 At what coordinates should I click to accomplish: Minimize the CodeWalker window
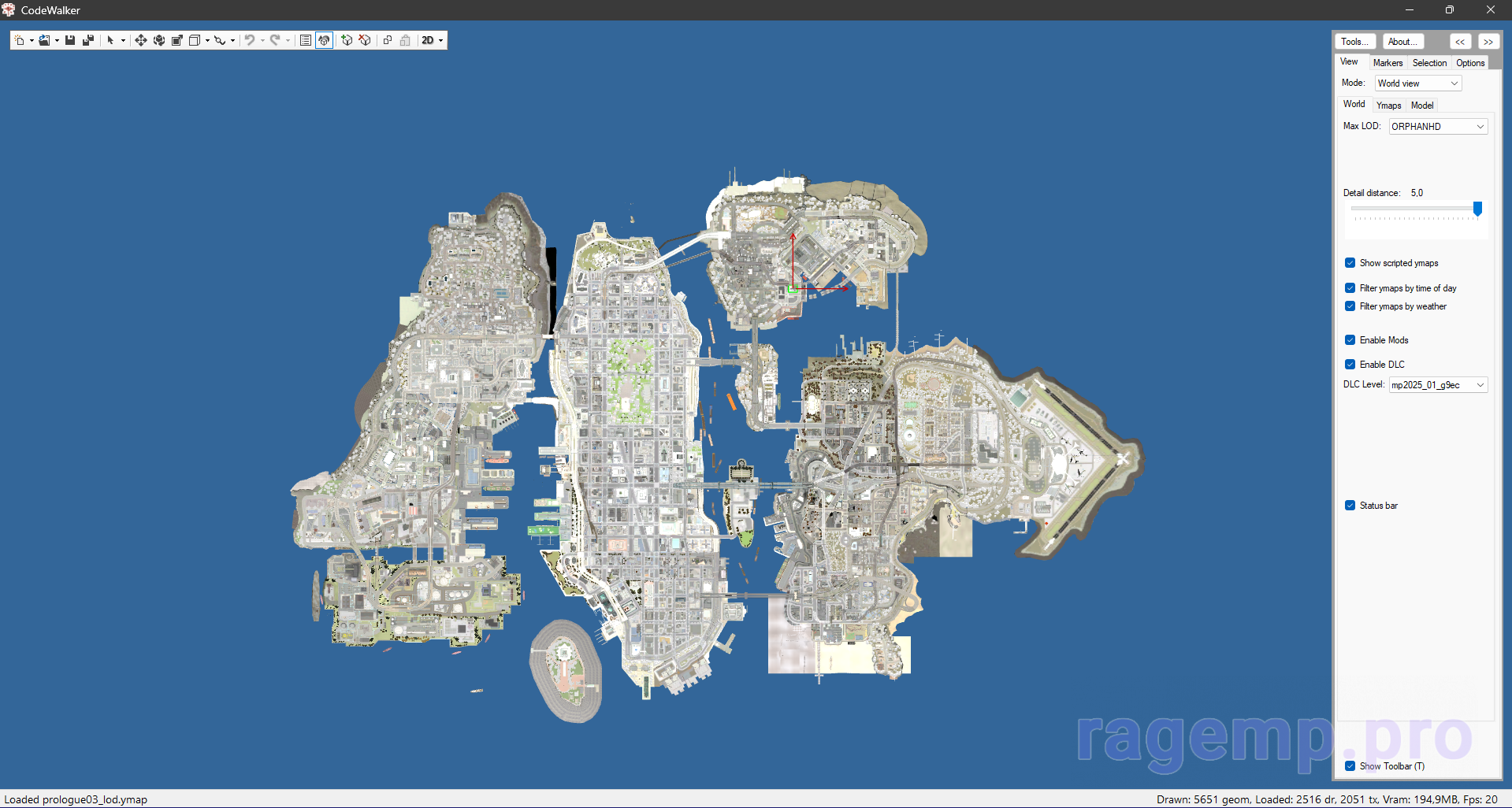tap(1409, 9)
